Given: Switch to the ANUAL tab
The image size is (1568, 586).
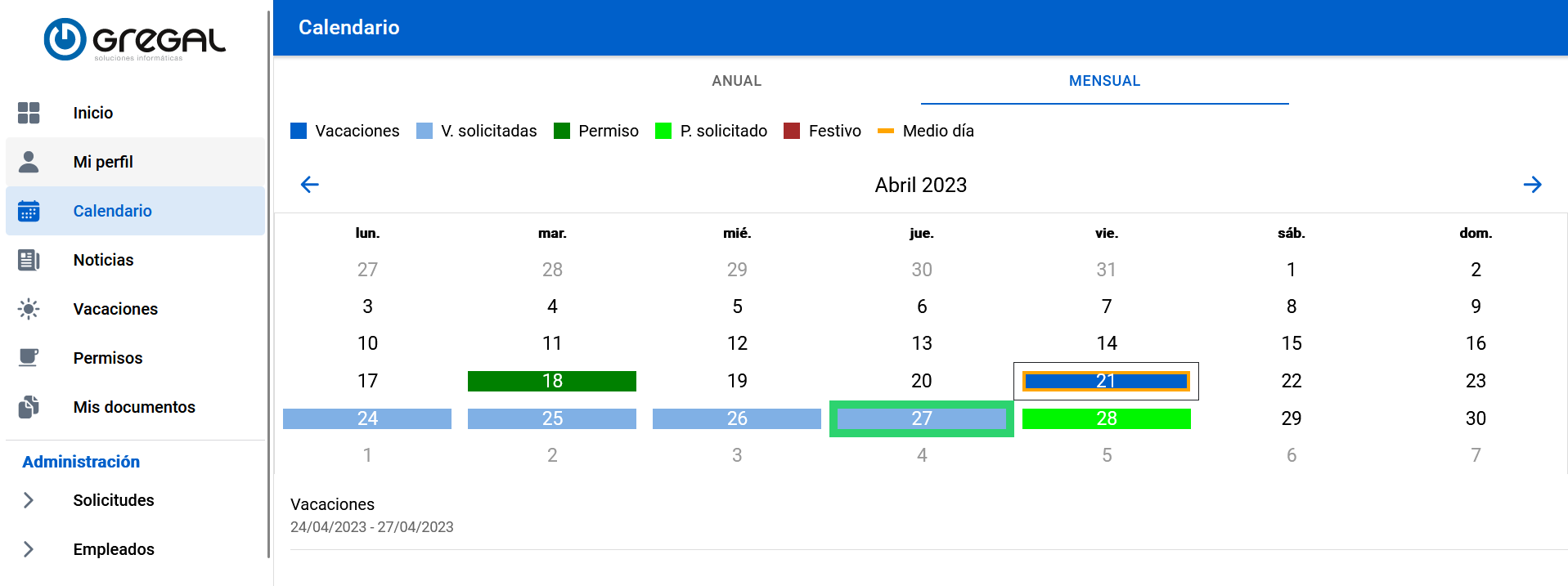Looking at the screenshot, I should pos(736,81).
